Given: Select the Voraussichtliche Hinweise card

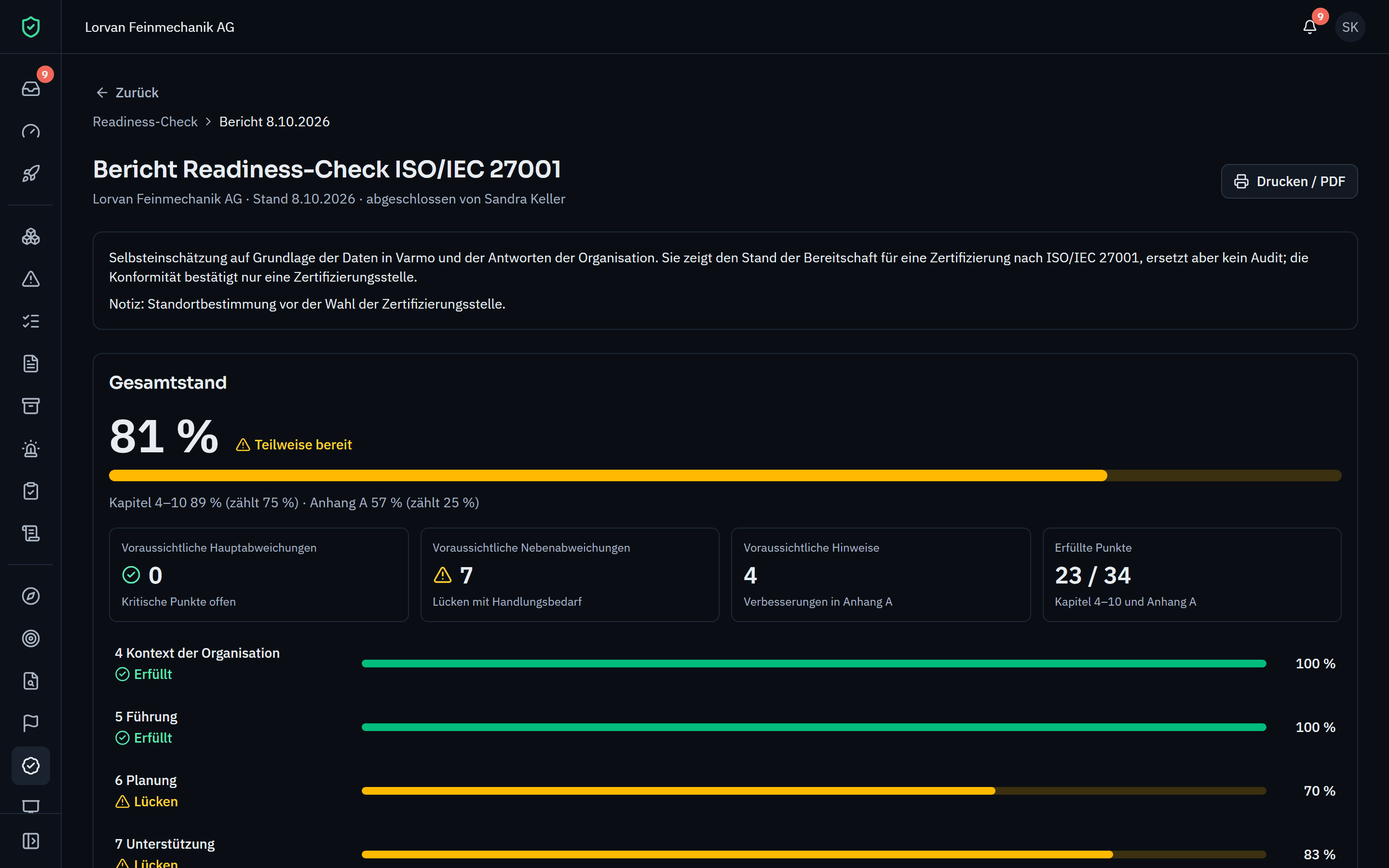Looking at the screenshot, I should pyautogui.click(x=881, y=575).
